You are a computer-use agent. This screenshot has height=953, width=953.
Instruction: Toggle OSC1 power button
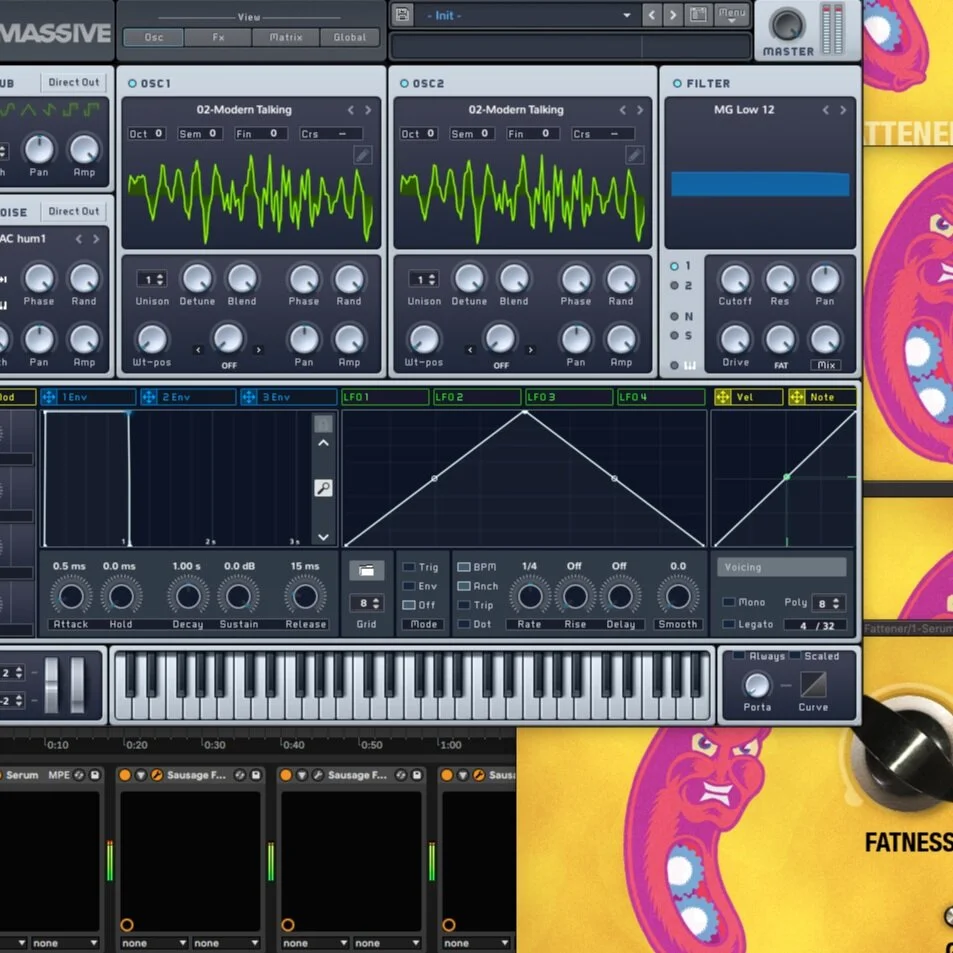point(132,83)
